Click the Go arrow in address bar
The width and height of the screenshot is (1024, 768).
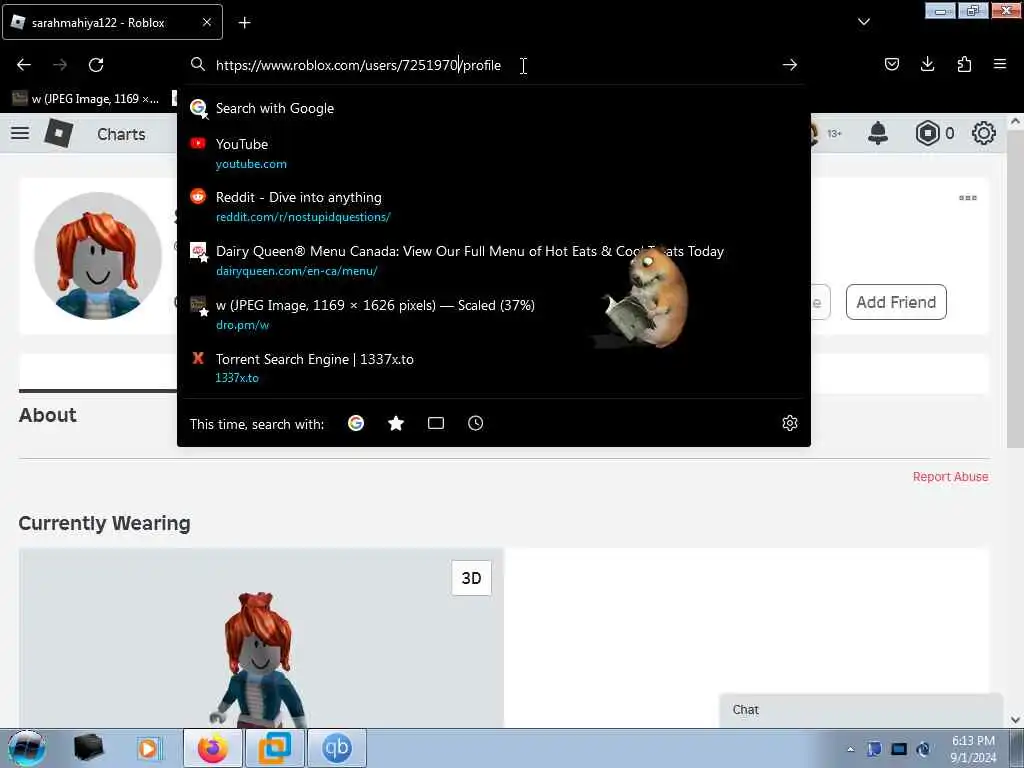tap(790, 65)
